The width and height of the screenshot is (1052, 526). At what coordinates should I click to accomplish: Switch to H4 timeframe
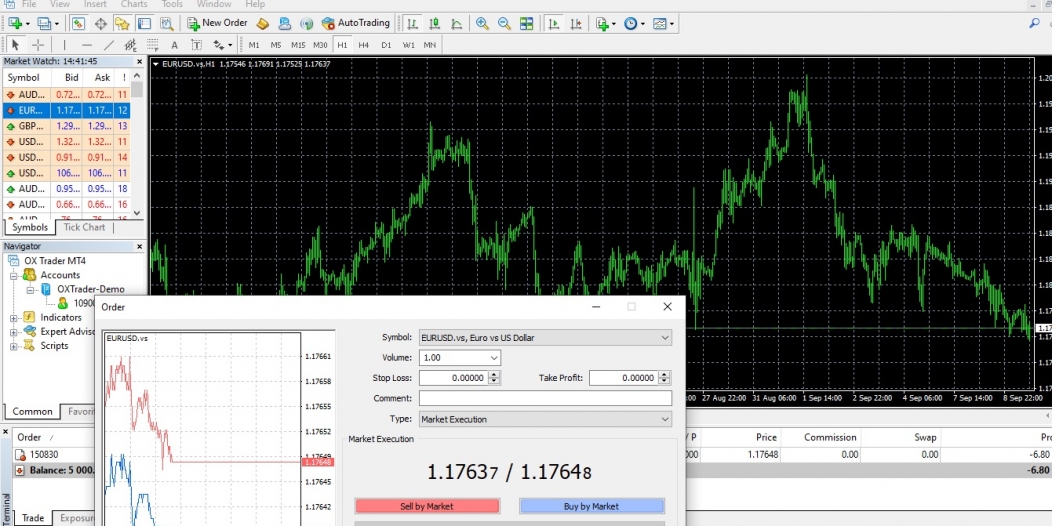tap(364, 45)
